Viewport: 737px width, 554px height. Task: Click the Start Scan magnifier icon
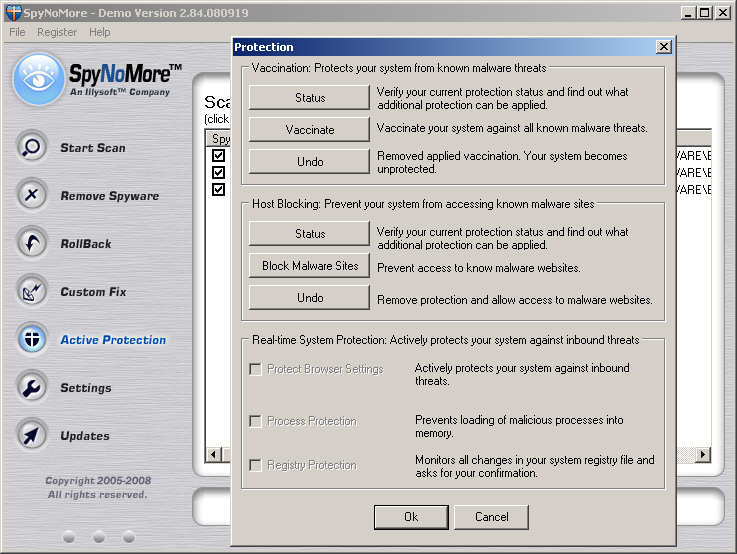32,147
